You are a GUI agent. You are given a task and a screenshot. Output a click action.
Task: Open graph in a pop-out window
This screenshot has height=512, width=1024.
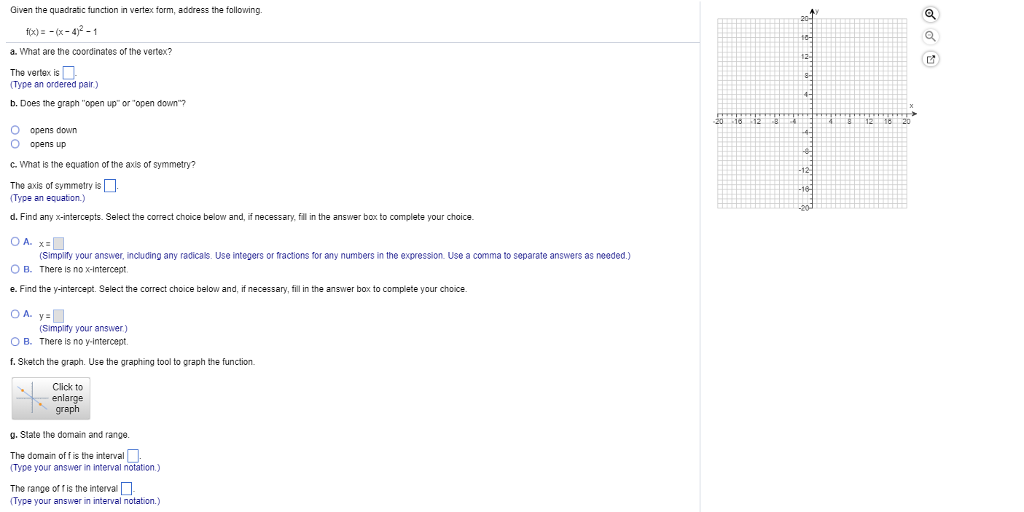[x=931, y=59]
